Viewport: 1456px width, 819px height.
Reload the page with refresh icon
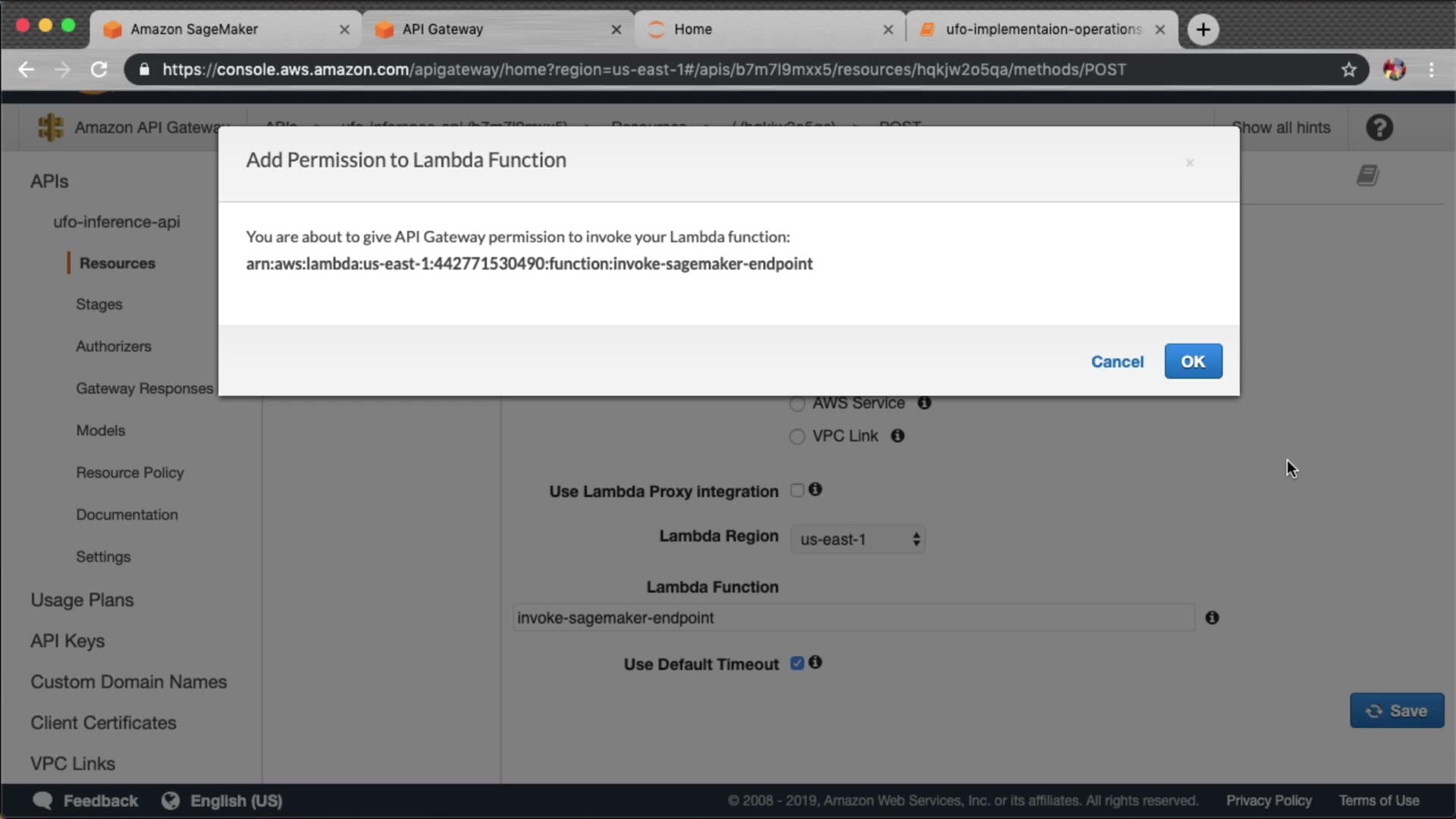[99, 70]
